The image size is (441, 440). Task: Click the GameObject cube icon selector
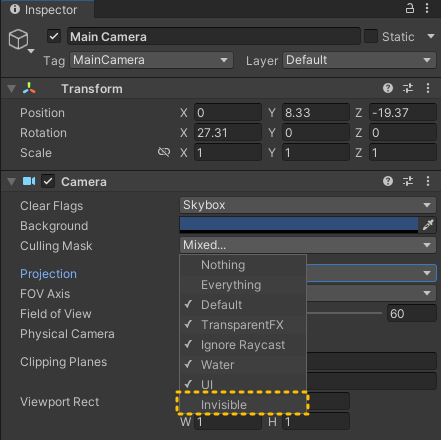(20, 40)
